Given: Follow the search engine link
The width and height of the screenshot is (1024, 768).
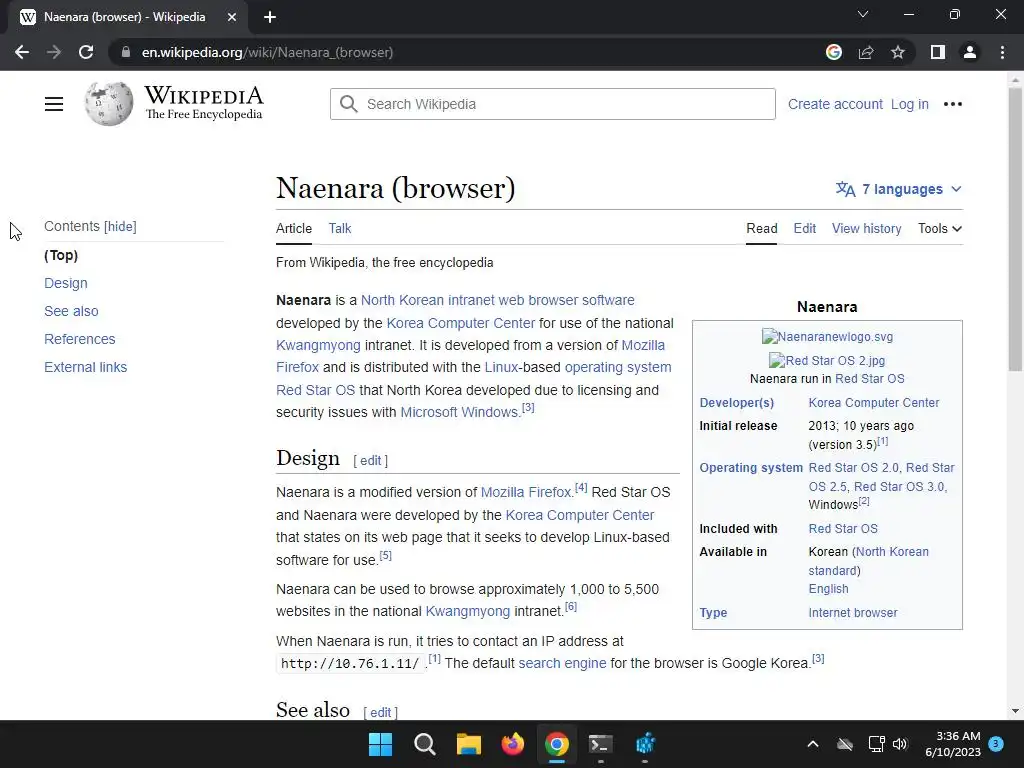Looking at the screenshot, I should (x=562, y=664).
